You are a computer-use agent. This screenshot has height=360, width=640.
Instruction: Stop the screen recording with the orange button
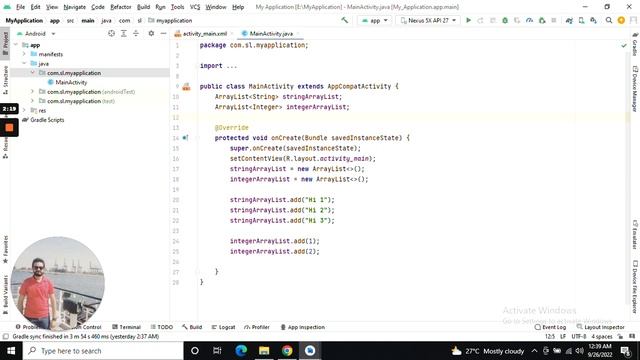9,128
